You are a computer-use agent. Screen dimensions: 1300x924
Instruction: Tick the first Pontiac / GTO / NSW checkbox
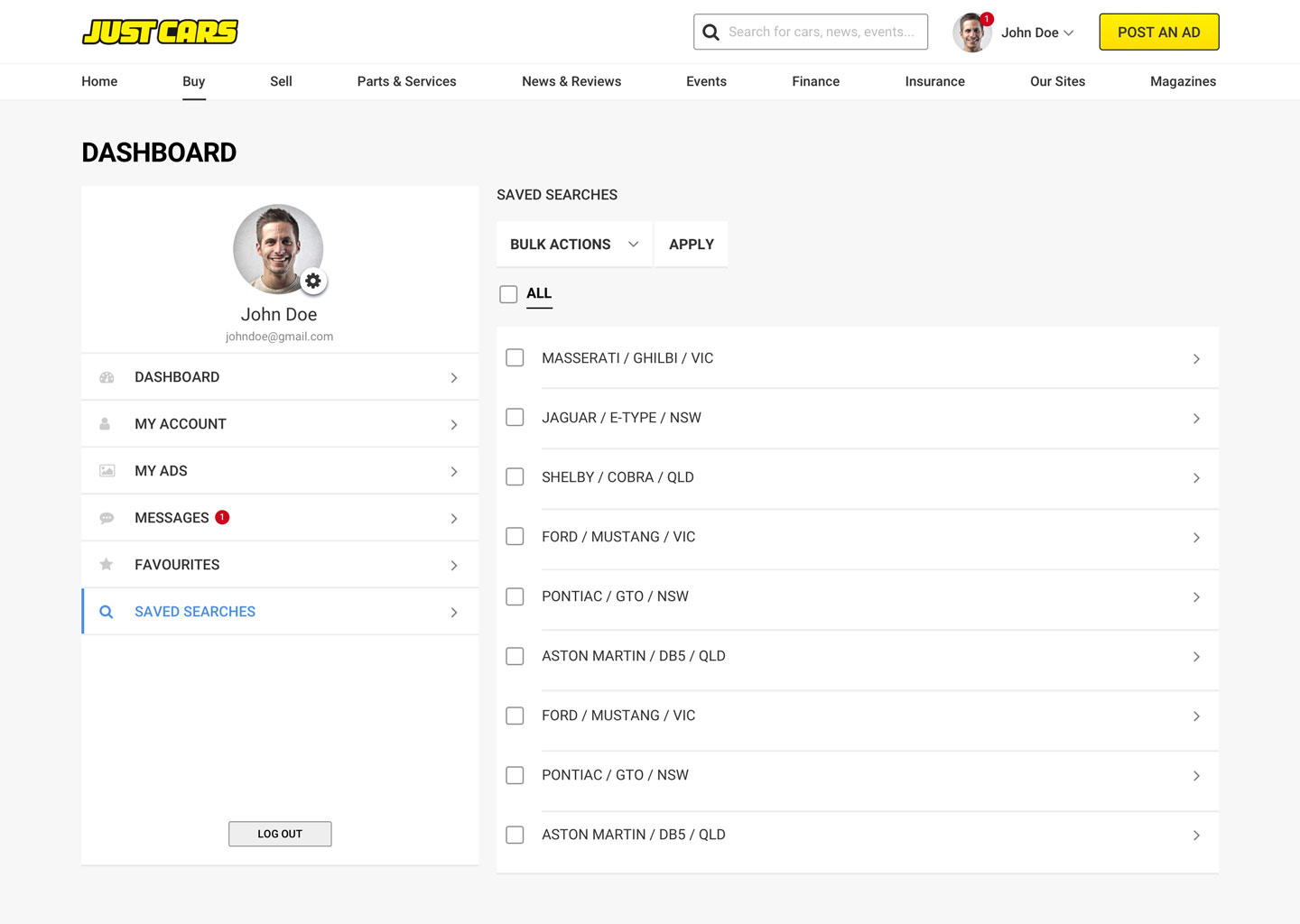pyautogui.click(x=515, y=596)
